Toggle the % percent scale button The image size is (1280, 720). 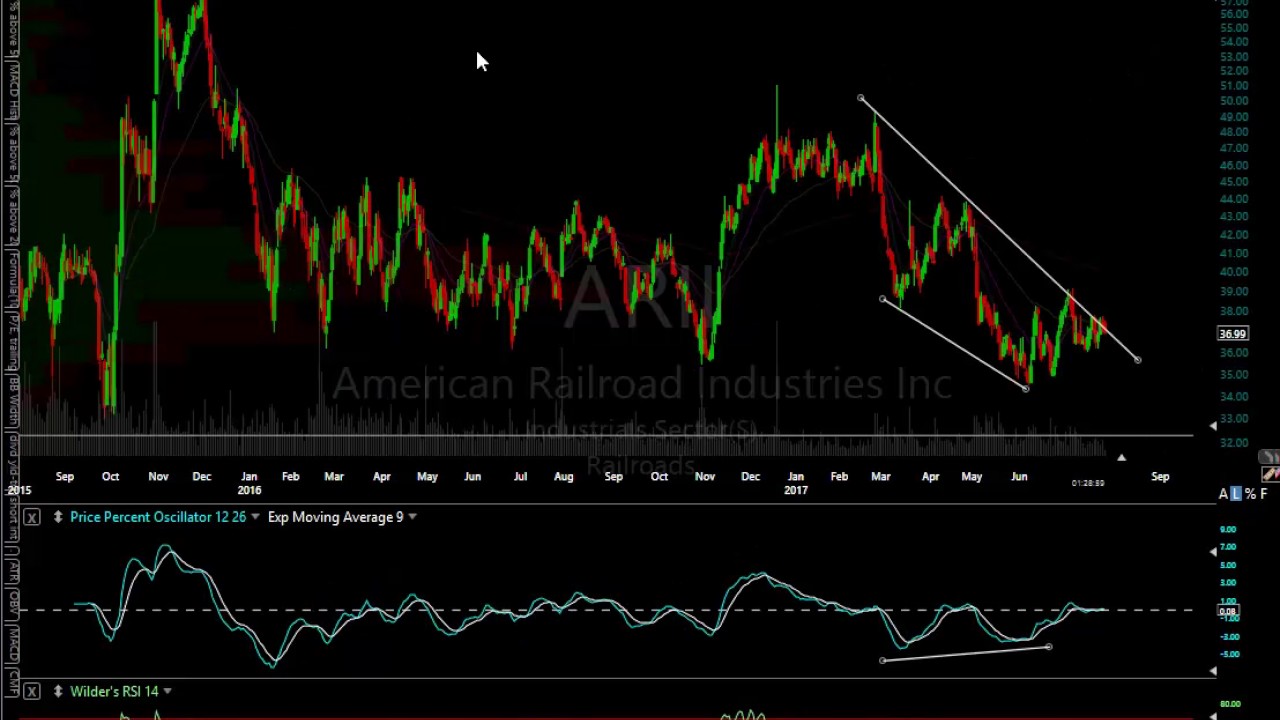[1250, 494]
